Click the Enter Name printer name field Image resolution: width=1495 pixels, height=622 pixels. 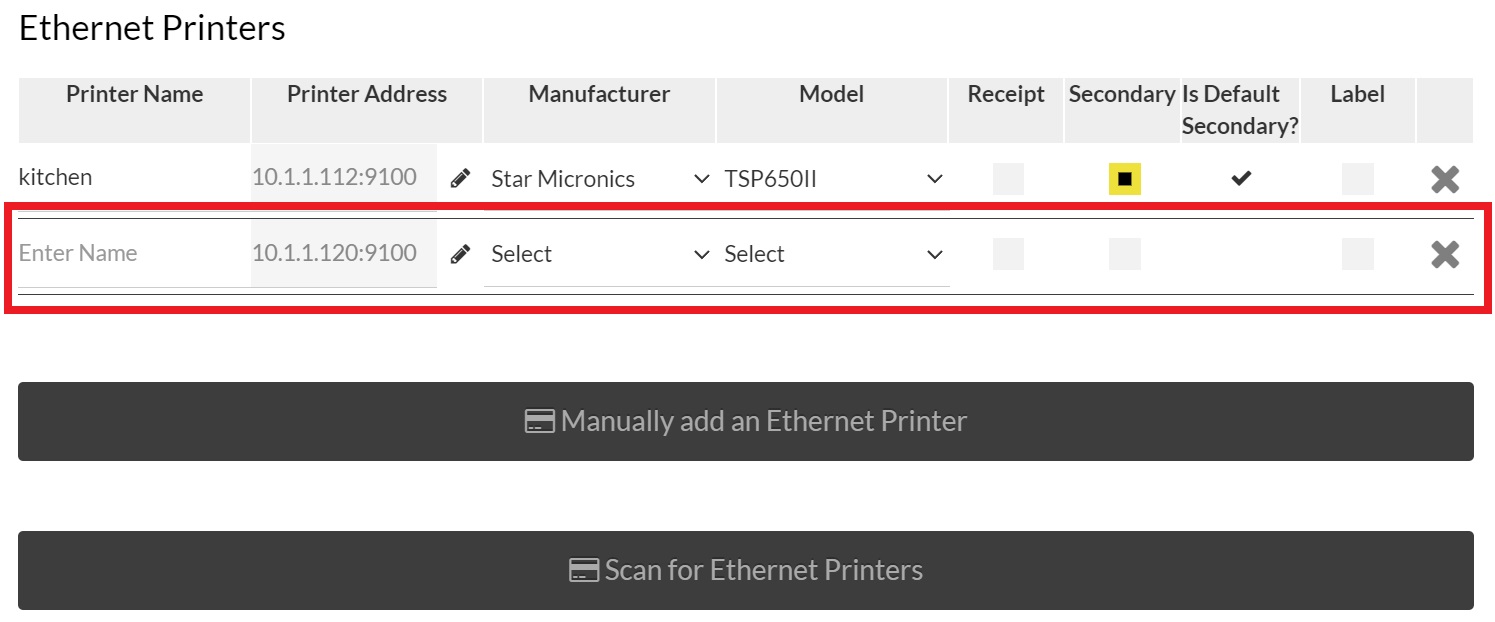pos(134,254)
